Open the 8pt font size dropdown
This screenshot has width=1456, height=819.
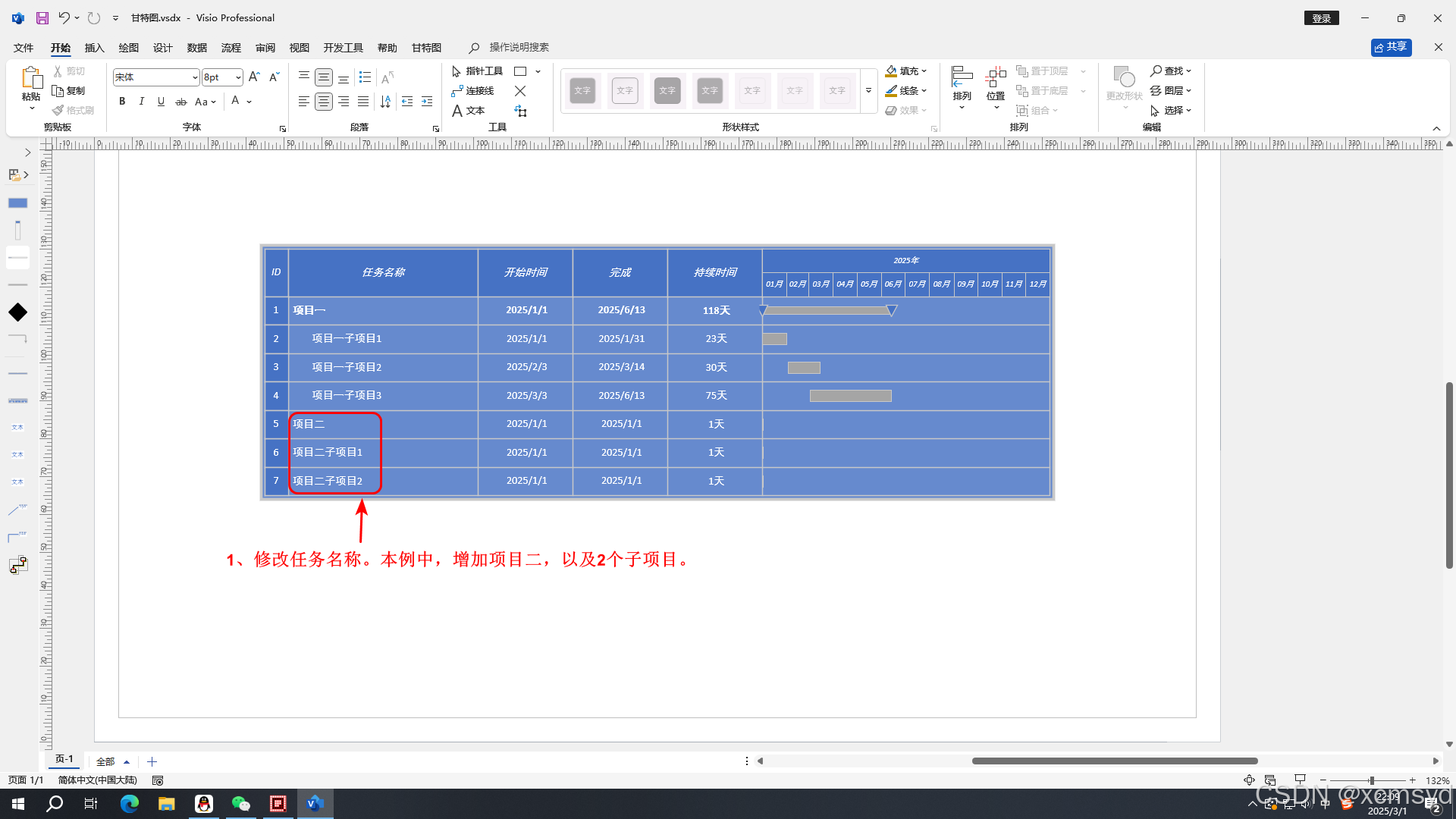coord(238,77)
